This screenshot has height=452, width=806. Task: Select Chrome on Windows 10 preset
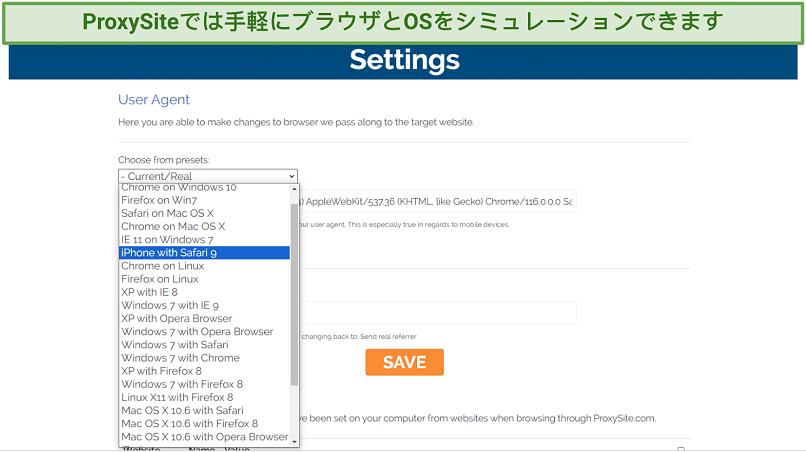(x=205, y=188)
